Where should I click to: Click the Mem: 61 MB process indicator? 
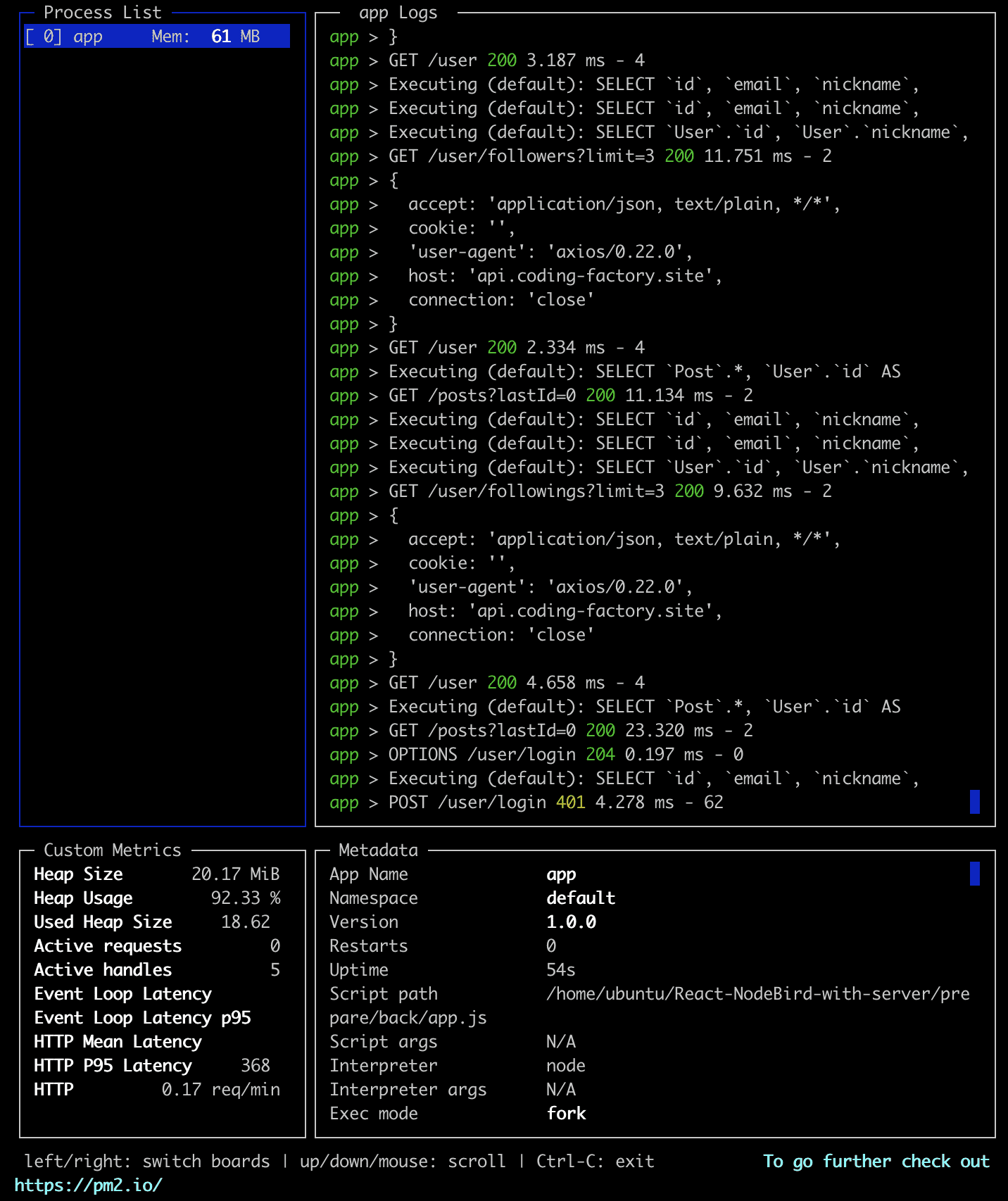point(206,36)
